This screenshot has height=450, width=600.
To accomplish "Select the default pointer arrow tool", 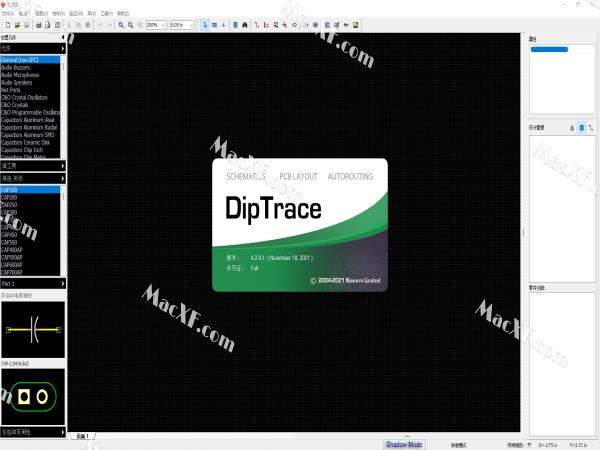I will [205, 25].
